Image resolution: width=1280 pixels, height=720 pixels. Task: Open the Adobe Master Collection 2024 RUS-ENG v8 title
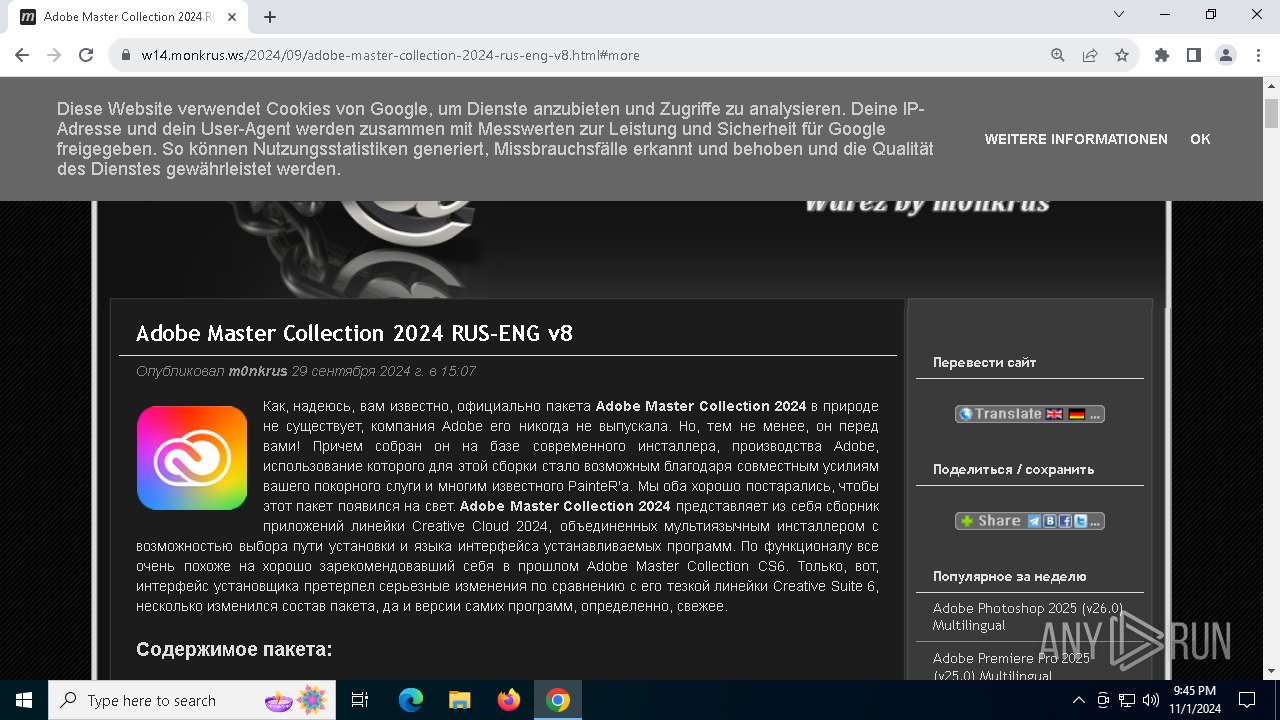tap(354, 333)
